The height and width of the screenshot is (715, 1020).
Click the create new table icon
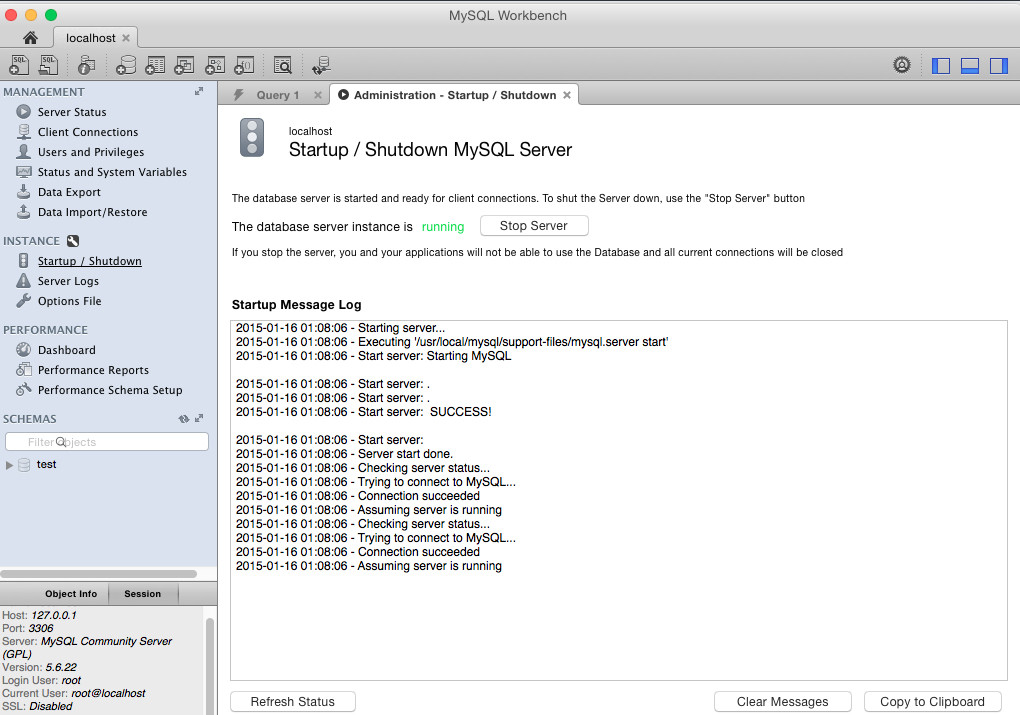pyautogui.click(x=155, y=66)
